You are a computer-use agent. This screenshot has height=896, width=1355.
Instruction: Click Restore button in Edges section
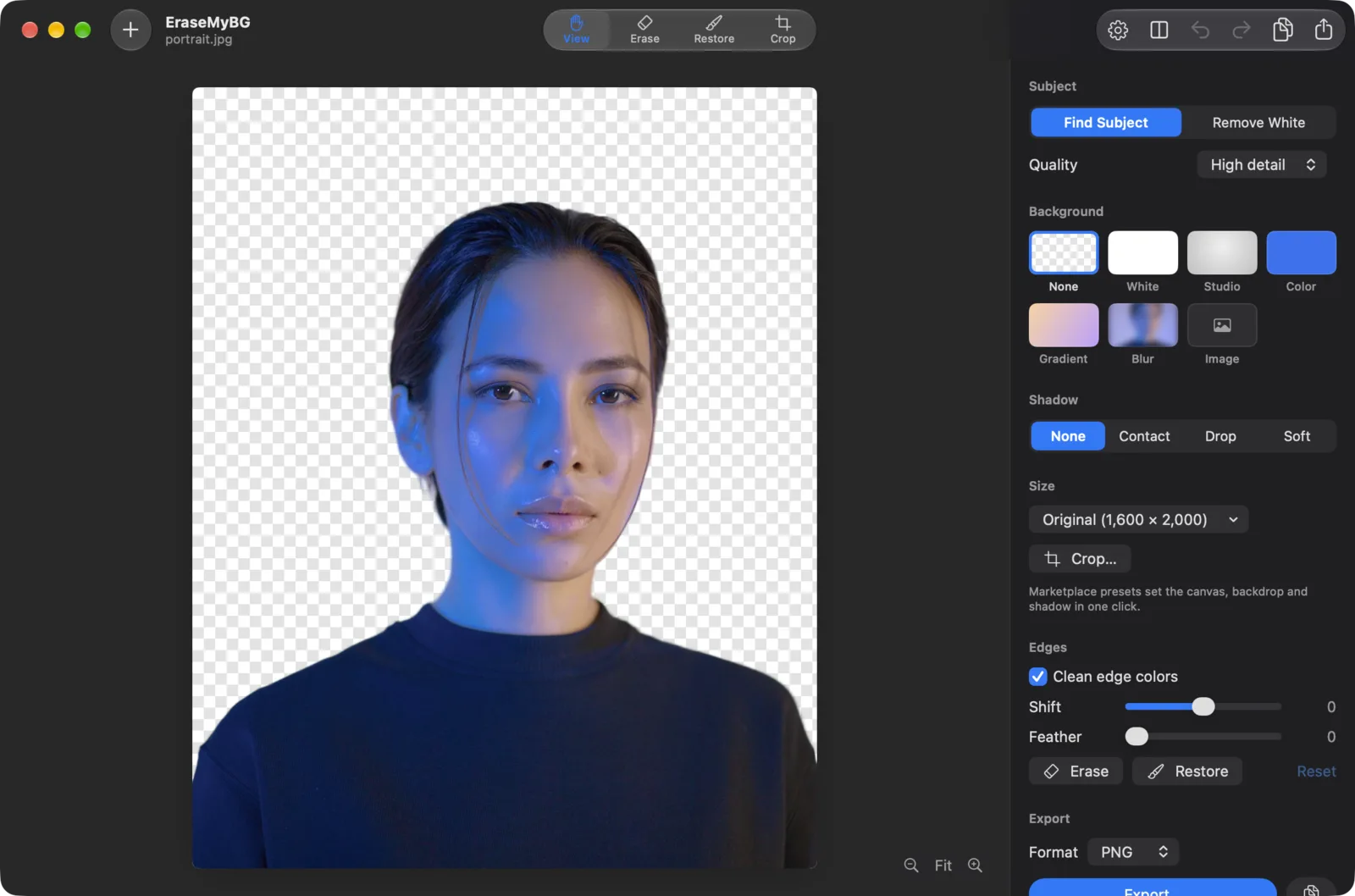[x=1187, y=772]
